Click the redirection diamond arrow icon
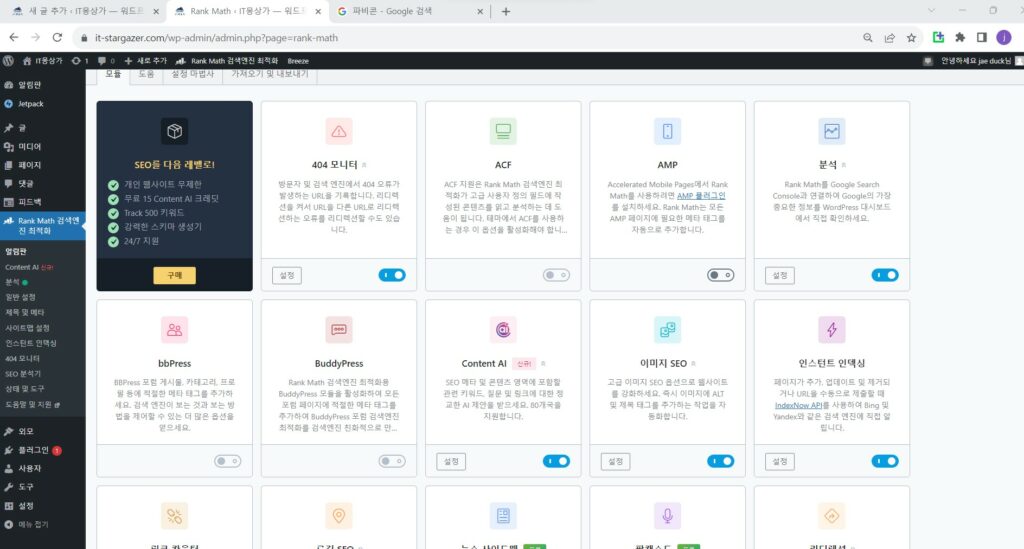Image resolution: width=1024 pixels, height=549 pixels. point(831,516)
